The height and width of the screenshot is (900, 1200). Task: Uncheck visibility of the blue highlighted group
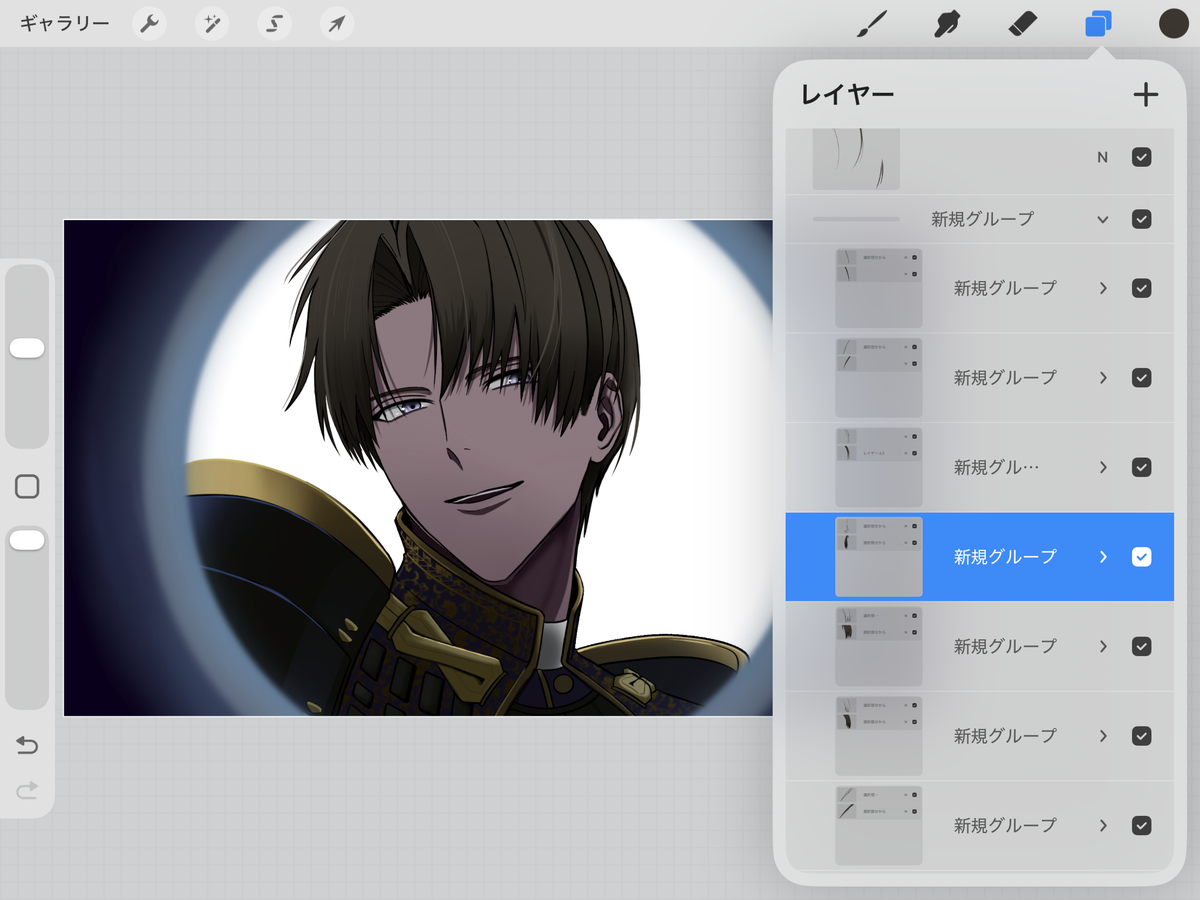(x=1141, y=557)
